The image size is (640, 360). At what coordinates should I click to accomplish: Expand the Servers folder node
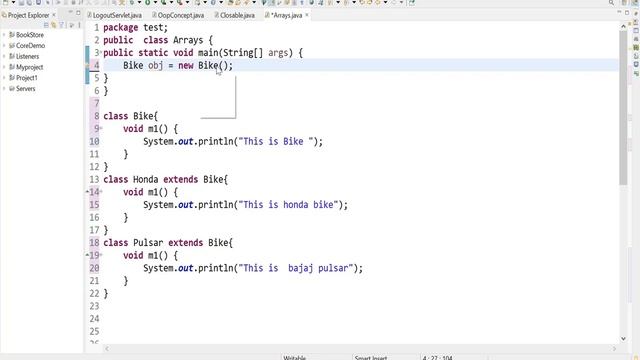click(x=4, y=89)
